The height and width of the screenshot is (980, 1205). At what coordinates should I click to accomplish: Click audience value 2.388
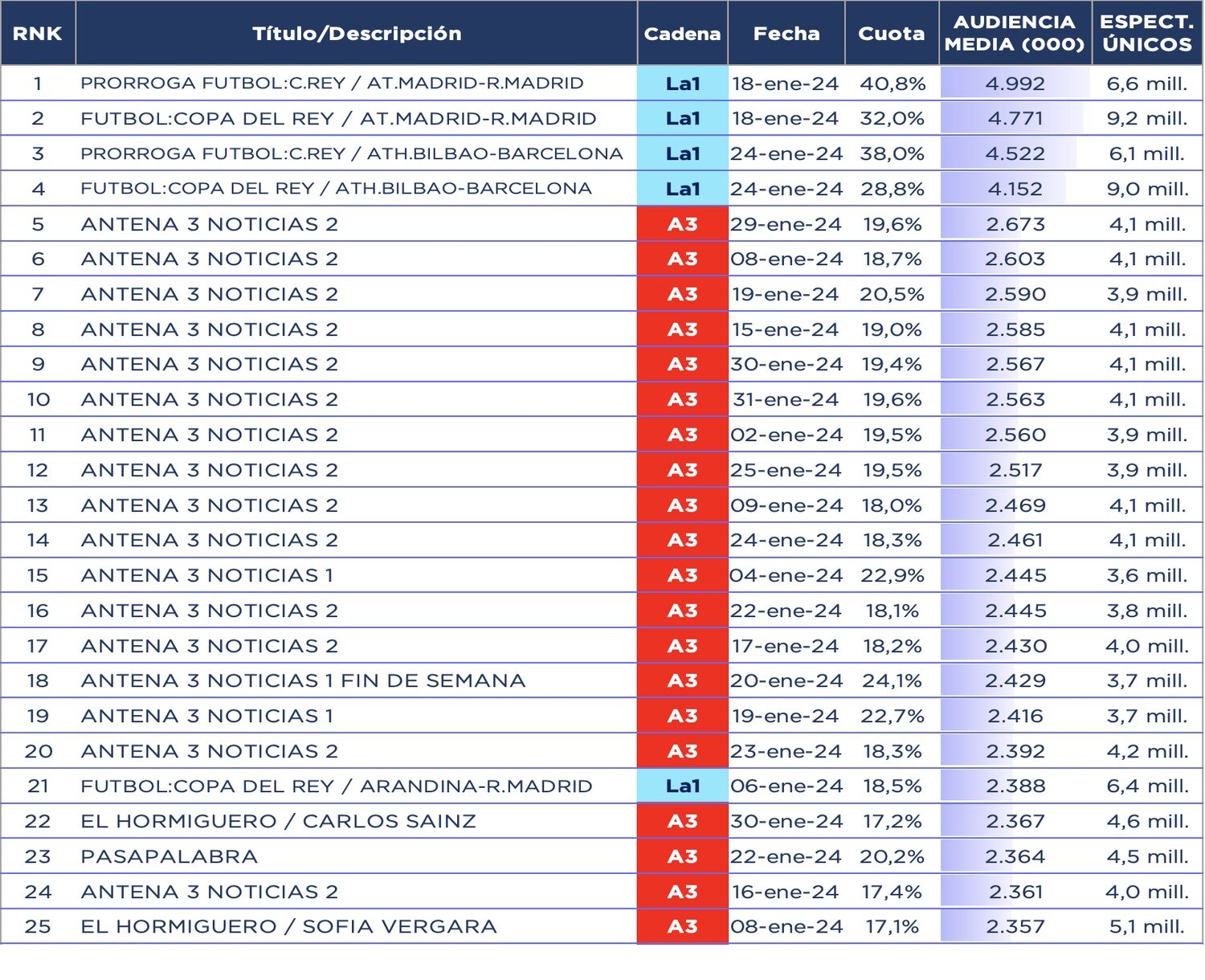tap(1015, 786)
